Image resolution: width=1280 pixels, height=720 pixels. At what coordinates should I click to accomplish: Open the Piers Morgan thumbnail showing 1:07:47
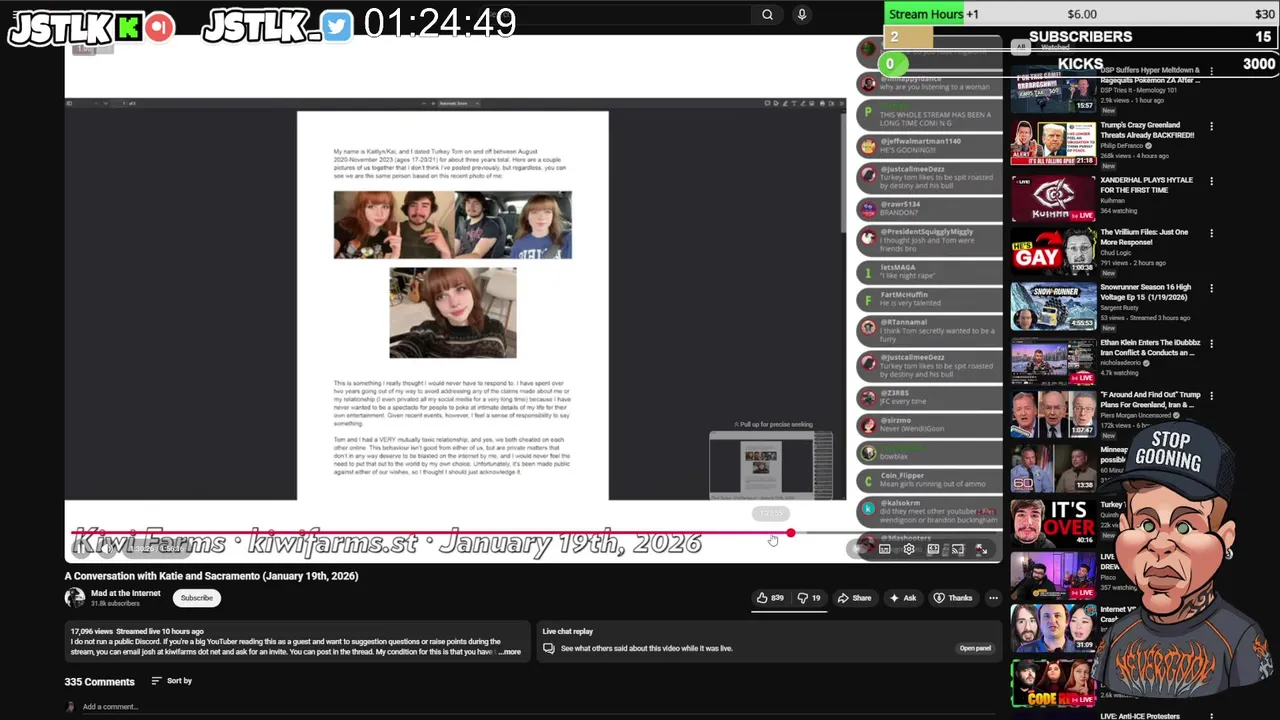(x=1053, y=414)
